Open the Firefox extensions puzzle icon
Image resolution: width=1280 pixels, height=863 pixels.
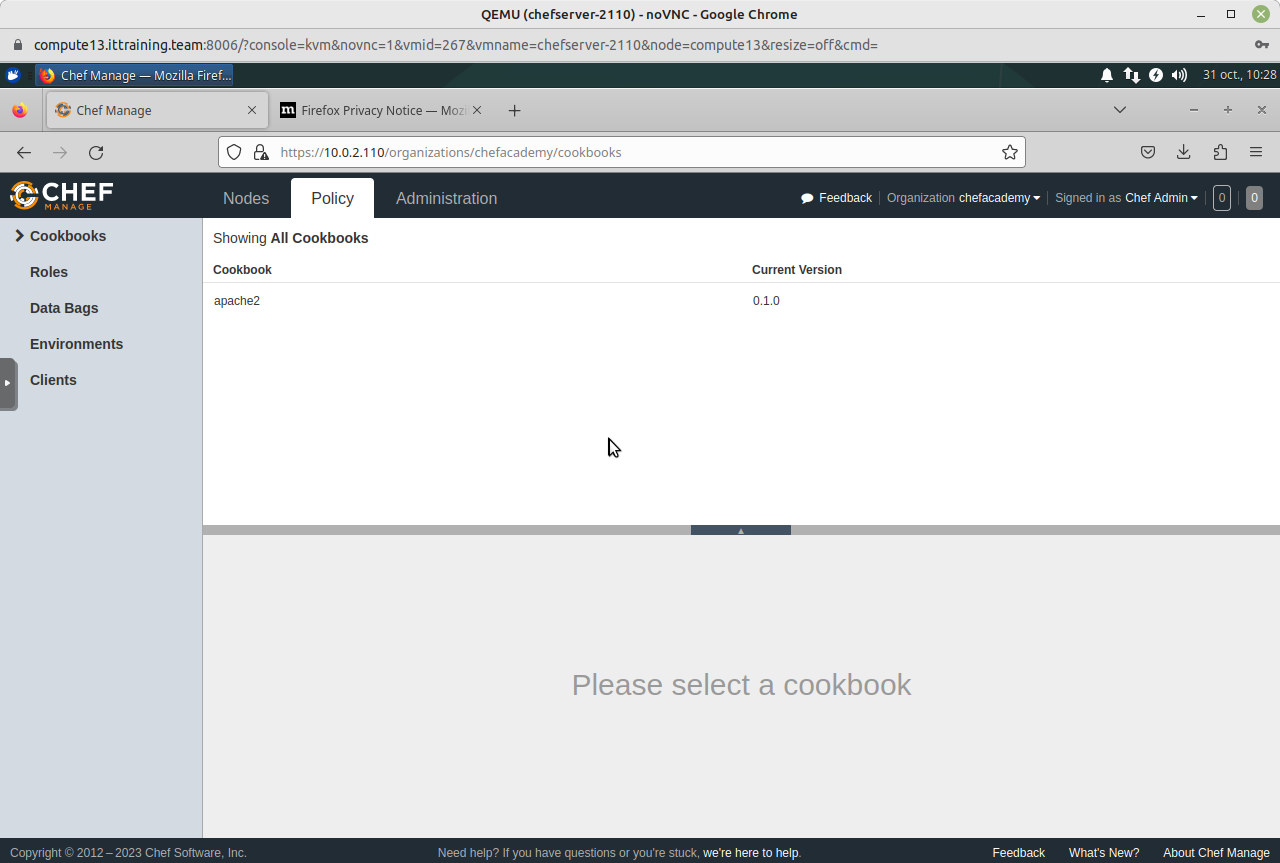1220,152
